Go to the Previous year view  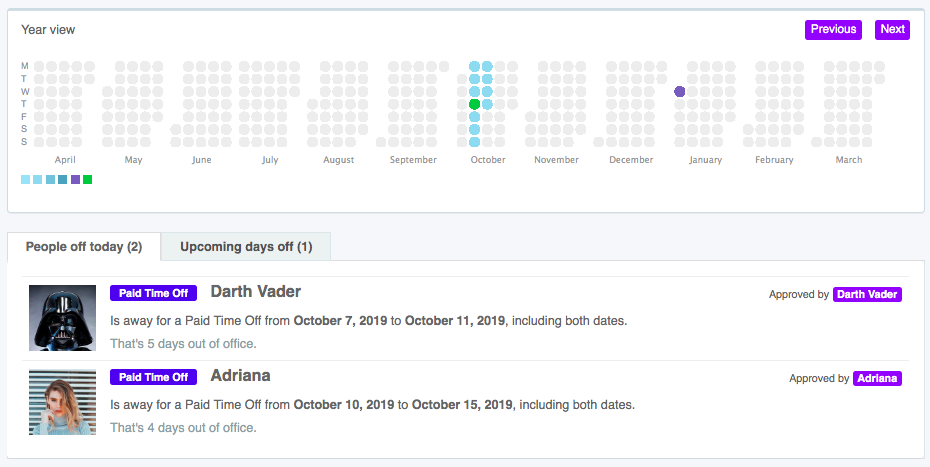(833, 29)
